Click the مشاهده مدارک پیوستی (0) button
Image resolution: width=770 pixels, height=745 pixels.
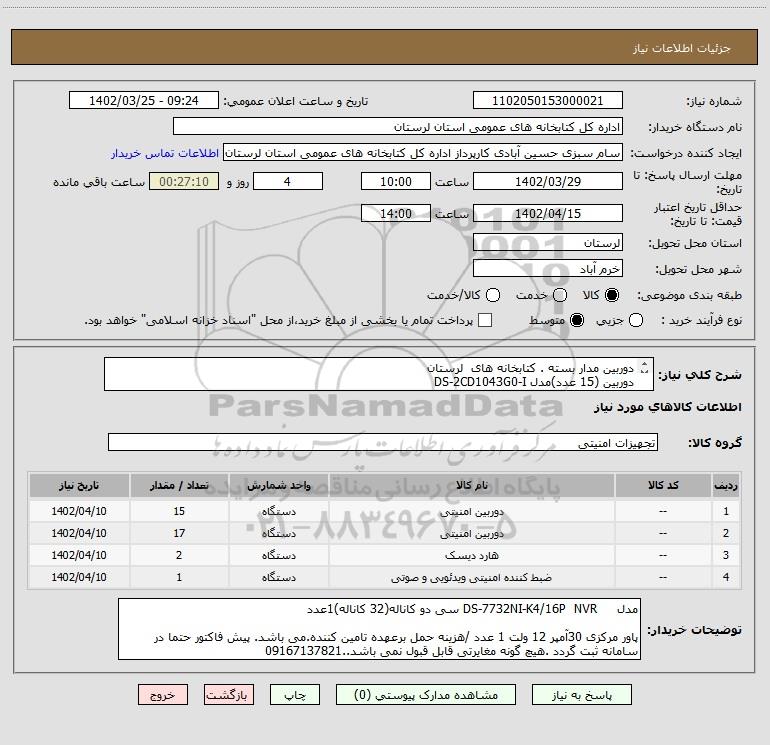click(x=426, y=695)
